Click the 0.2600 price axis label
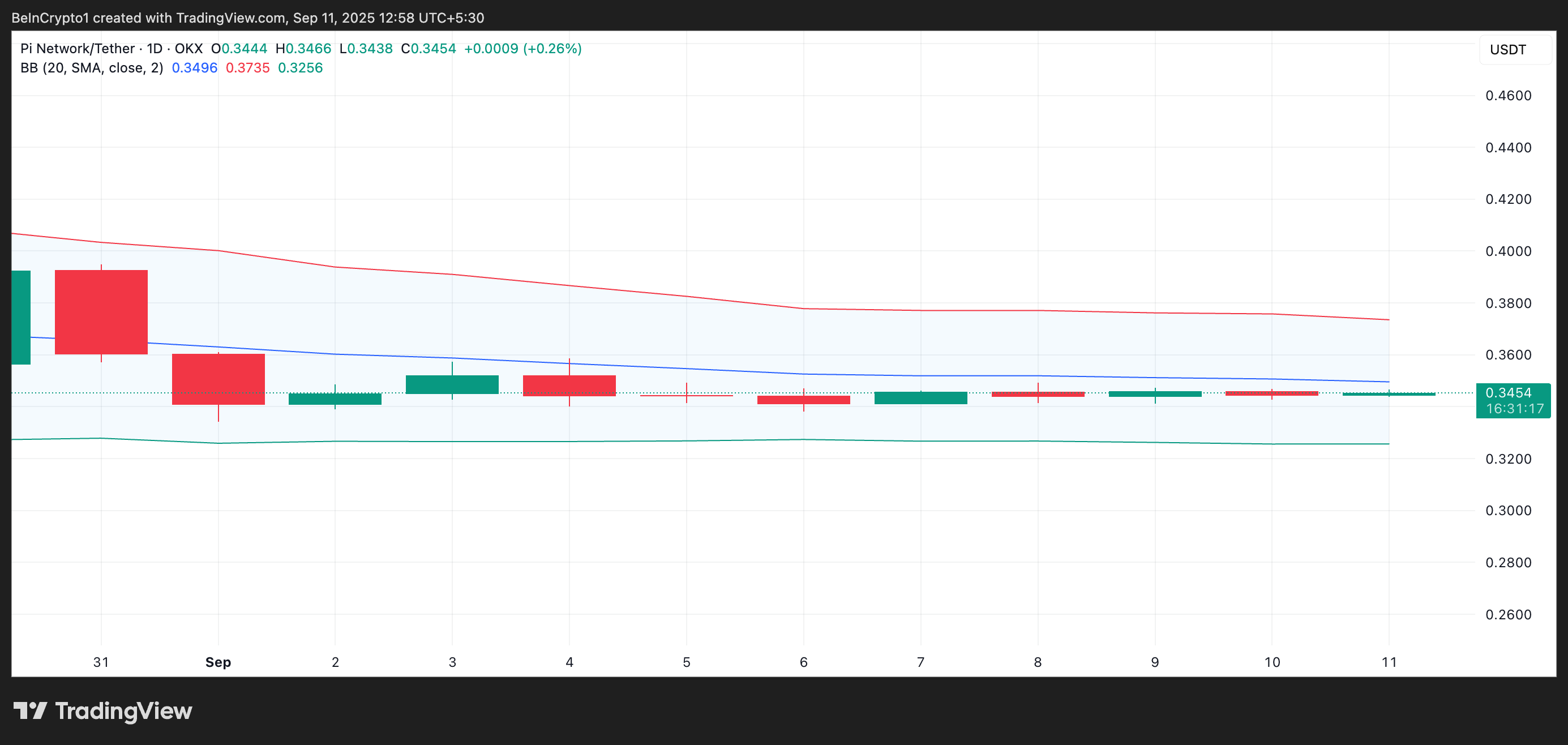1568x745 pixels. (x=1508, y=614)
